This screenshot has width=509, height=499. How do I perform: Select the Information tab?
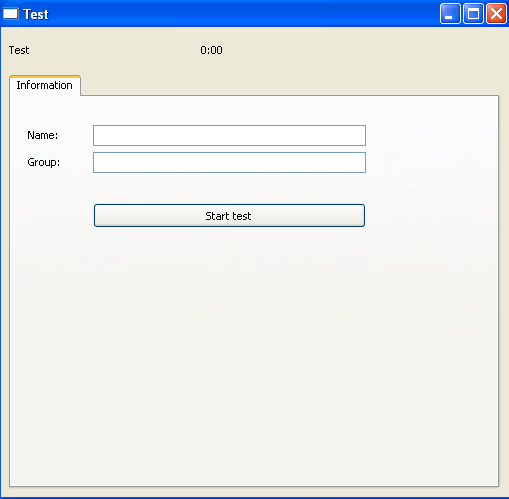coord(45,85)
